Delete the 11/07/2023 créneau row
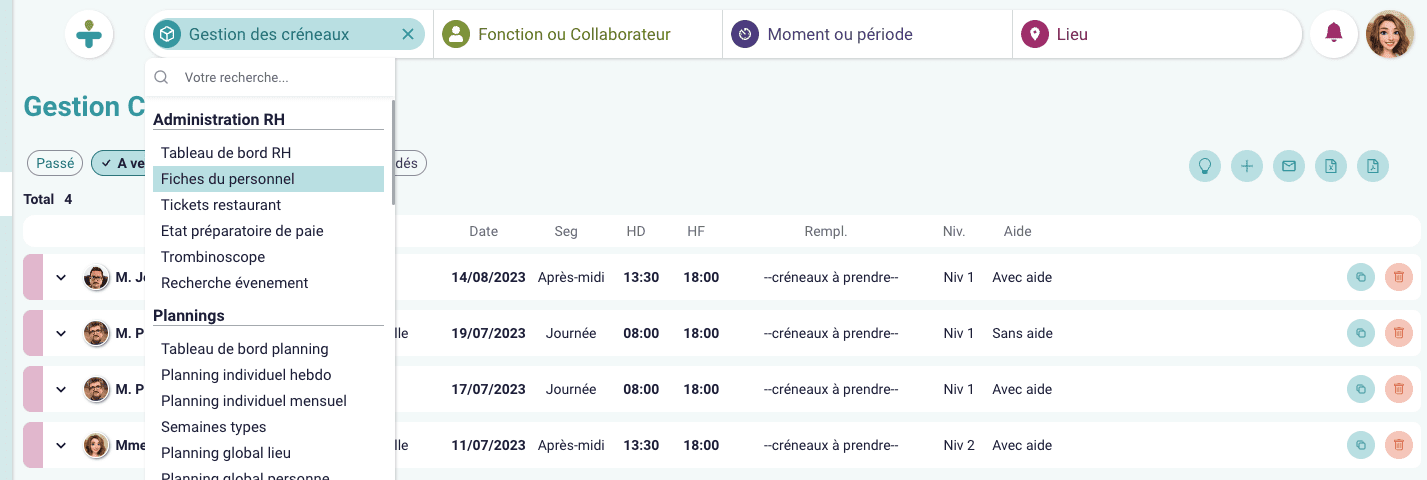Screen dimensions: 1427x480 1399,445
